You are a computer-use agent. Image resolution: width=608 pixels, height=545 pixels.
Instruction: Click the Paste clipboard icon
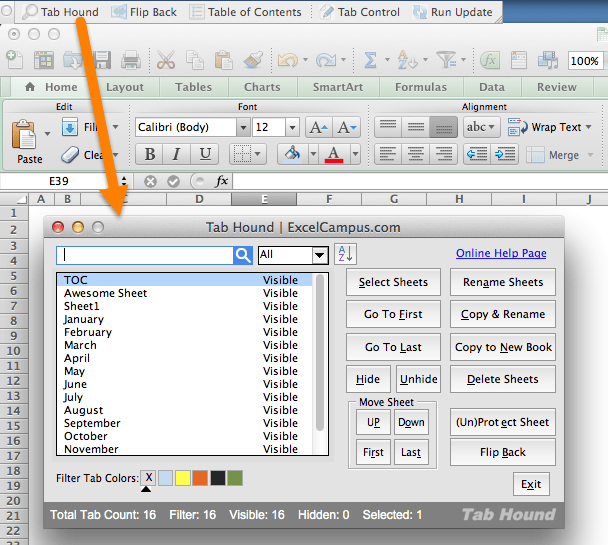[x=27, y=135]
